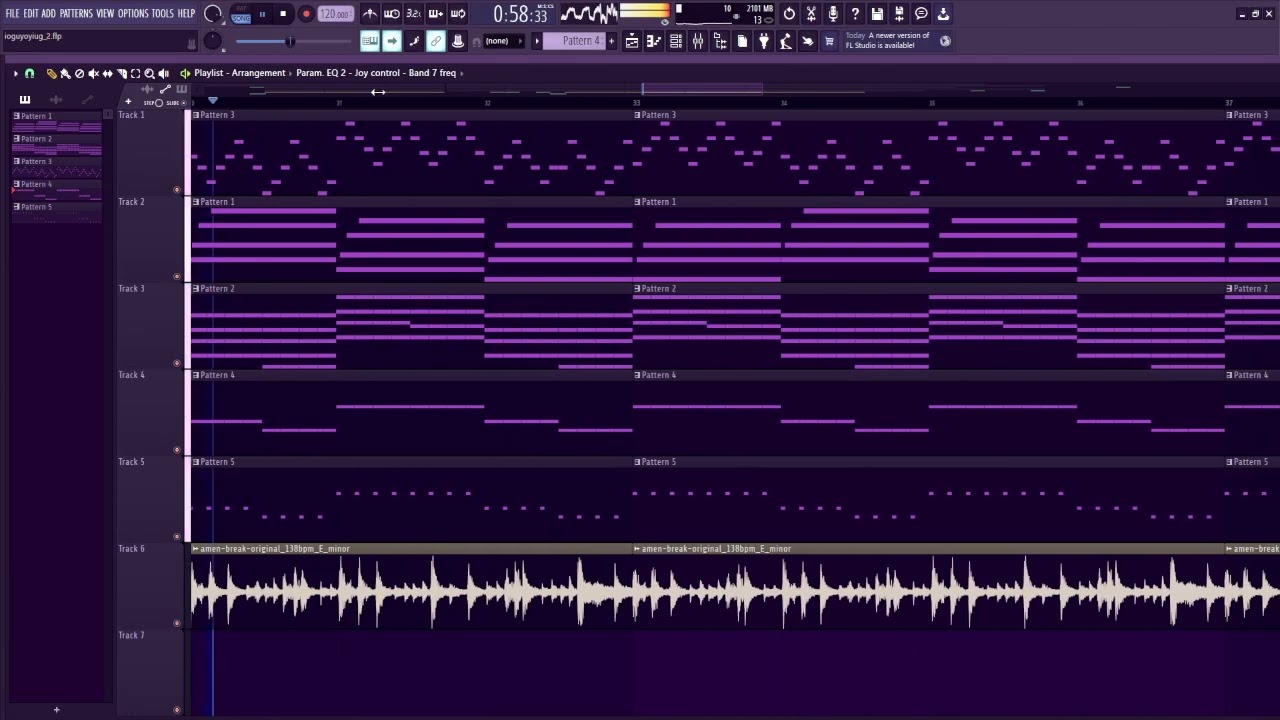Open first Pattern 1 clip menu on Track 2
Screen dimensions: 1280x720
coord(196,202)
